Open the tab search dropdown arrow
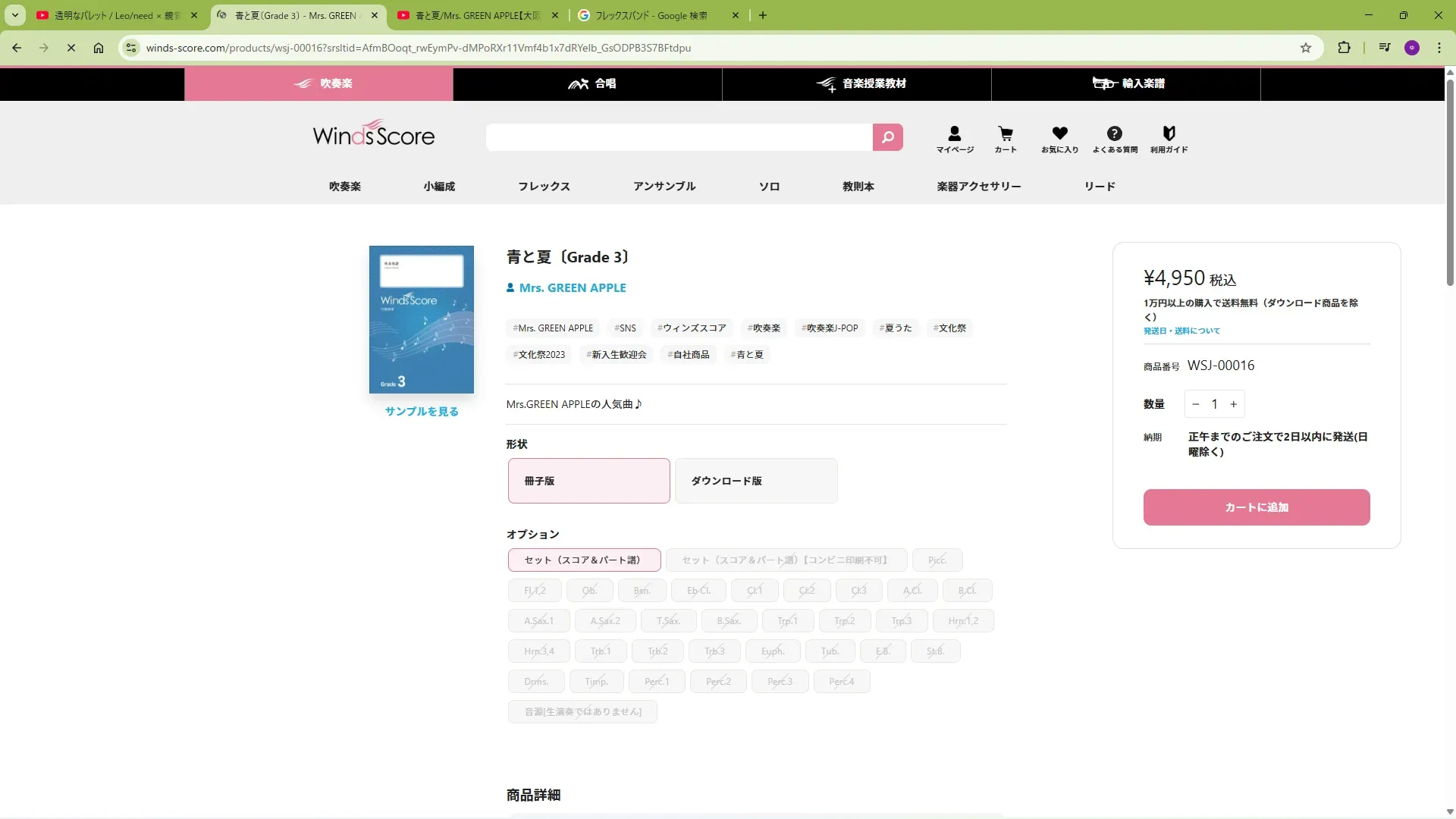 tap(14, 15)
